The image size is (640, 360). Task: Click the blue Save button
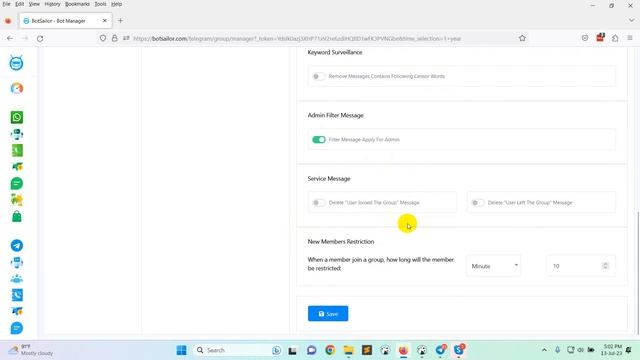tap(328, 313)
